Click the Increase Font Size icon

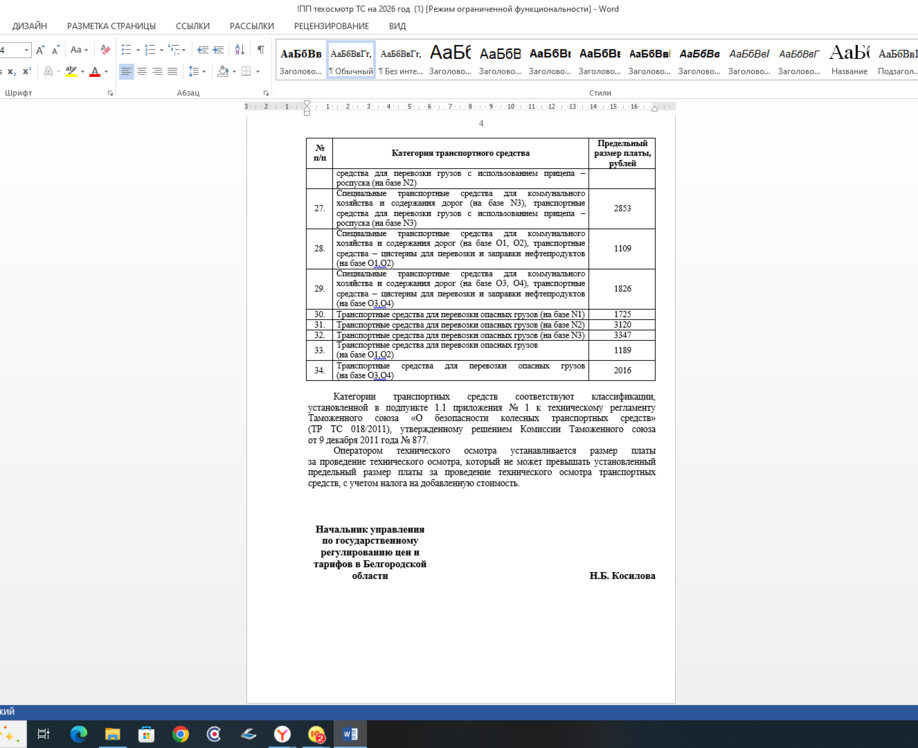40,50
